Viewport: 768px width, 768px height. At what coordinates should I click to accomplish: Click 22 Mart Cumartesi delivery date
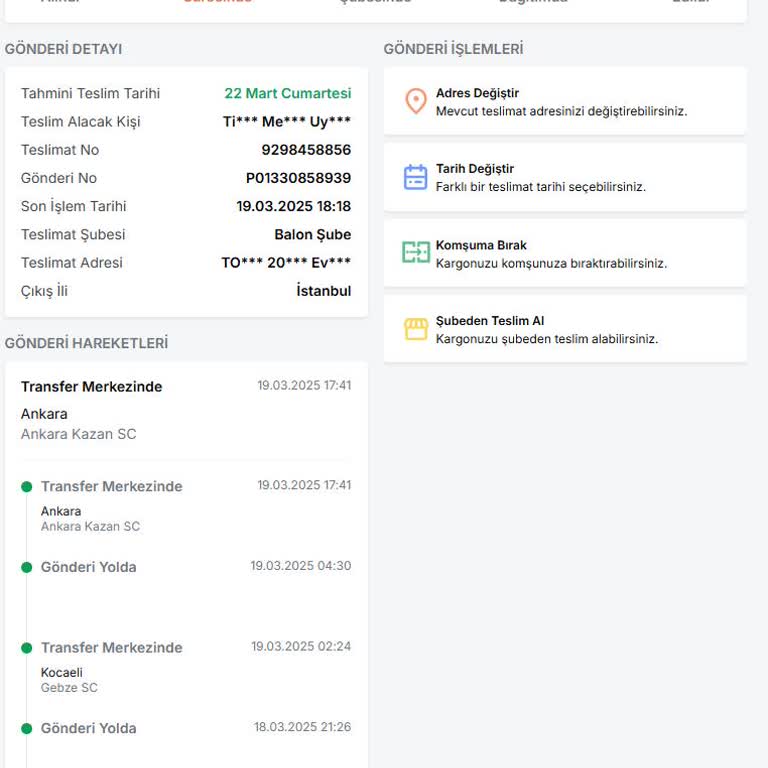288,93
